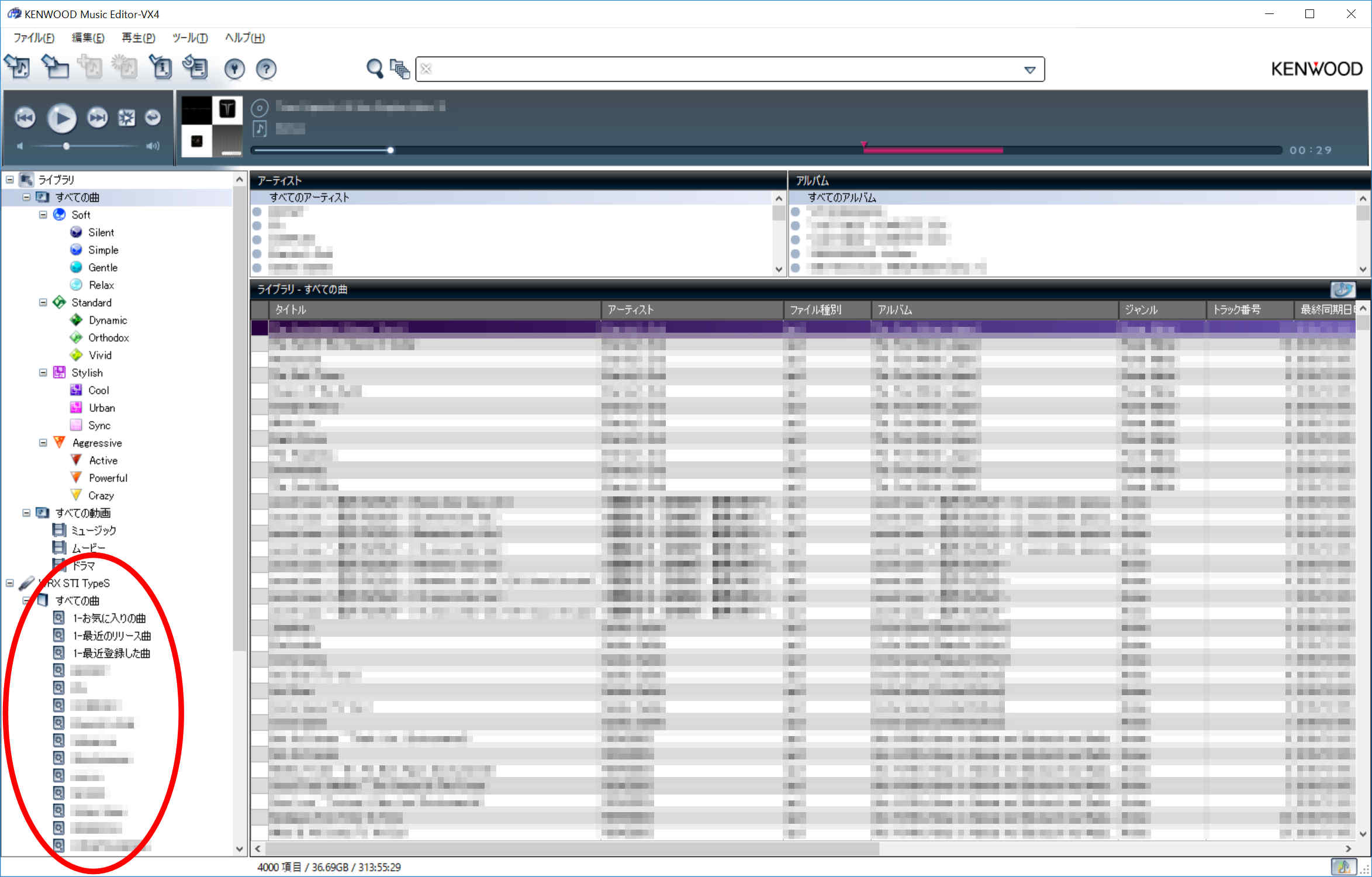Clear the search box with X icon

[x=426, y=69]
